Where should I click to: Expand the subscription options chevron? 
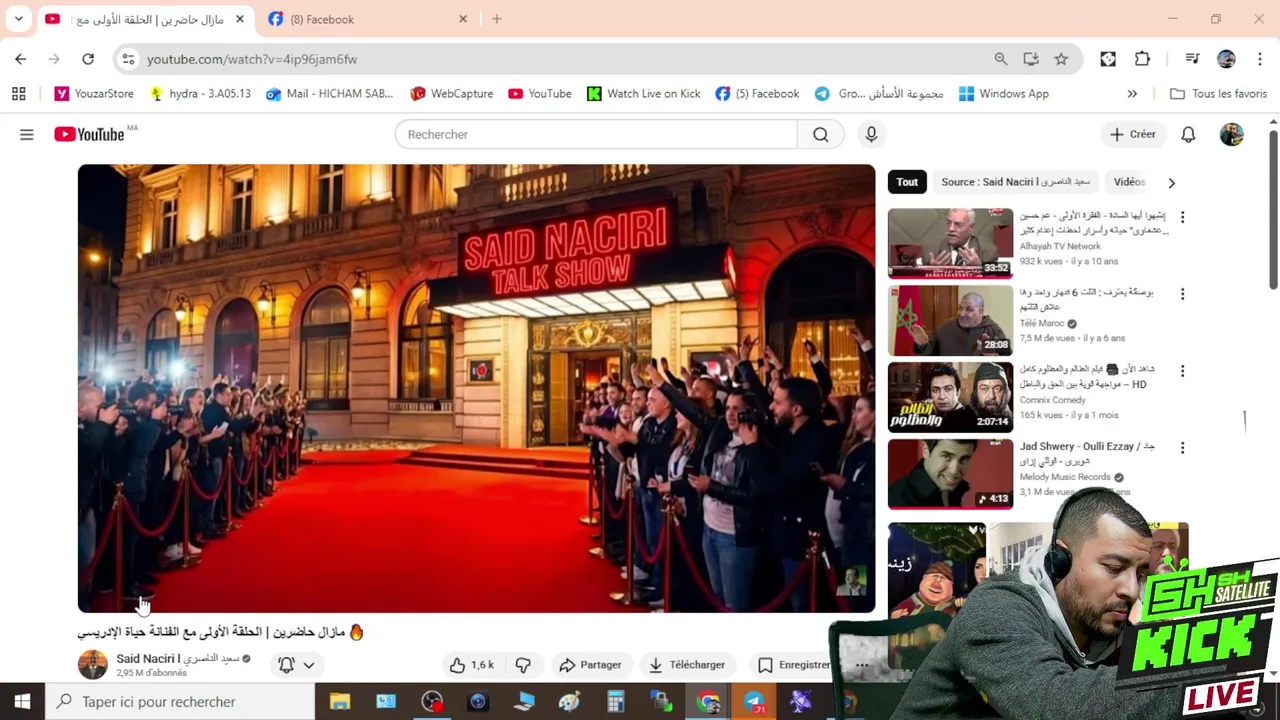(x=309, y=665)
